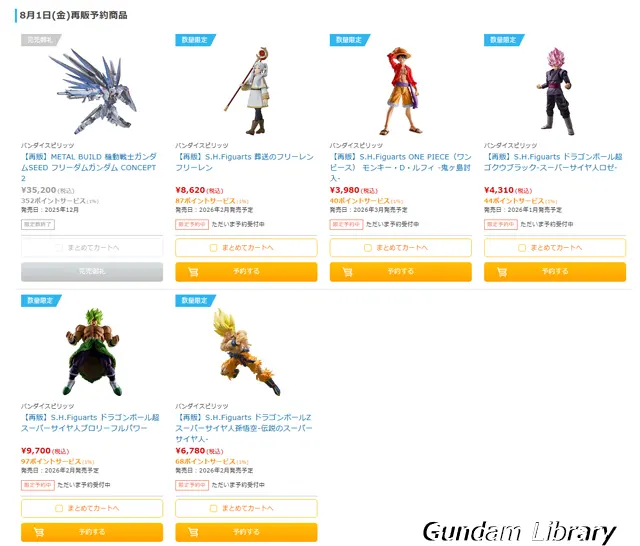Viewport: 640px width, 546px height.
Task: Click the ¥9,700 Broly price text
Action: tap(36, 451)
